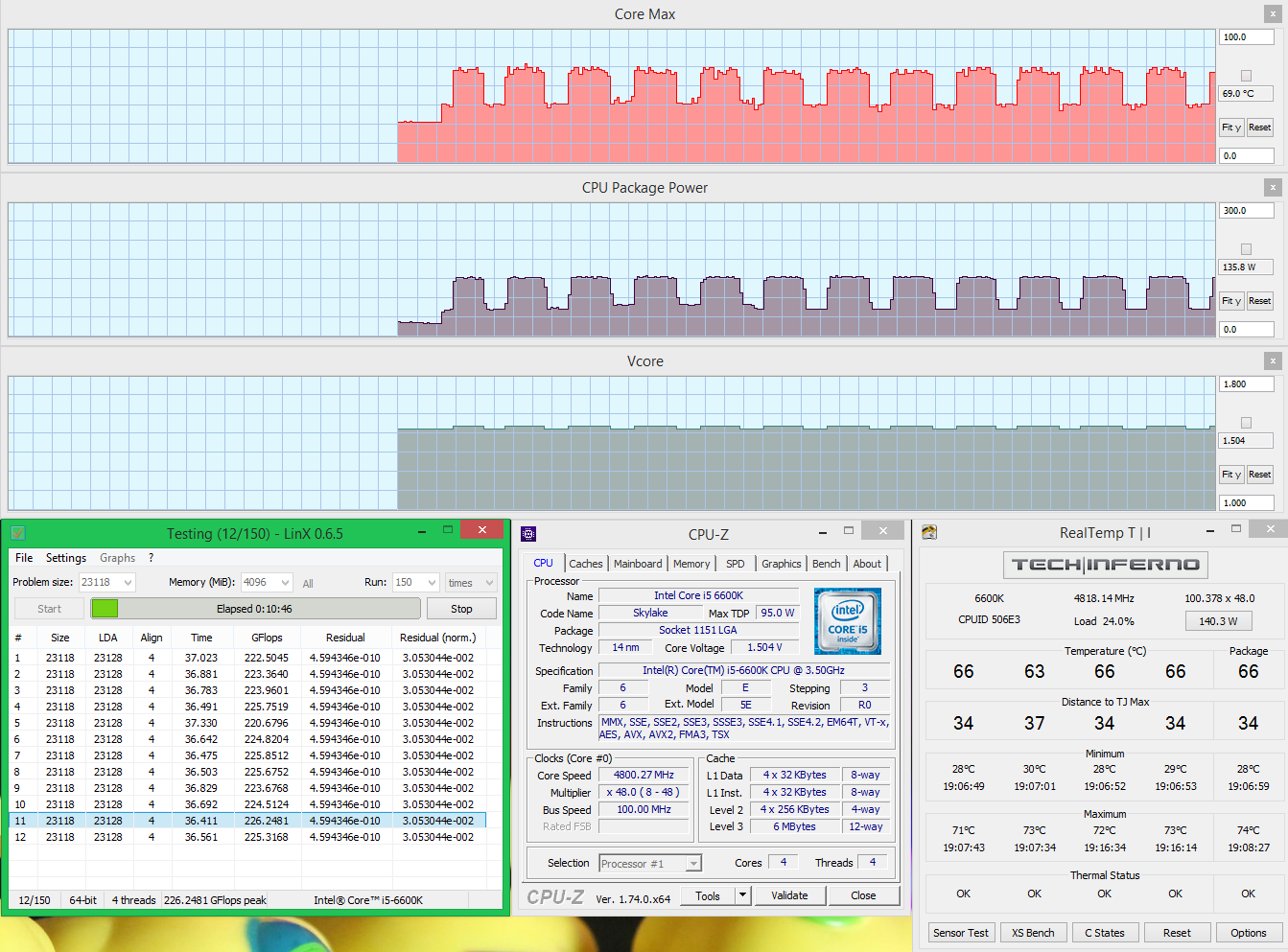Screen dimensions: 1288x952
Task: Select LinX result row 1 with 222.5045 GFlops
Action: coord(248,658)
